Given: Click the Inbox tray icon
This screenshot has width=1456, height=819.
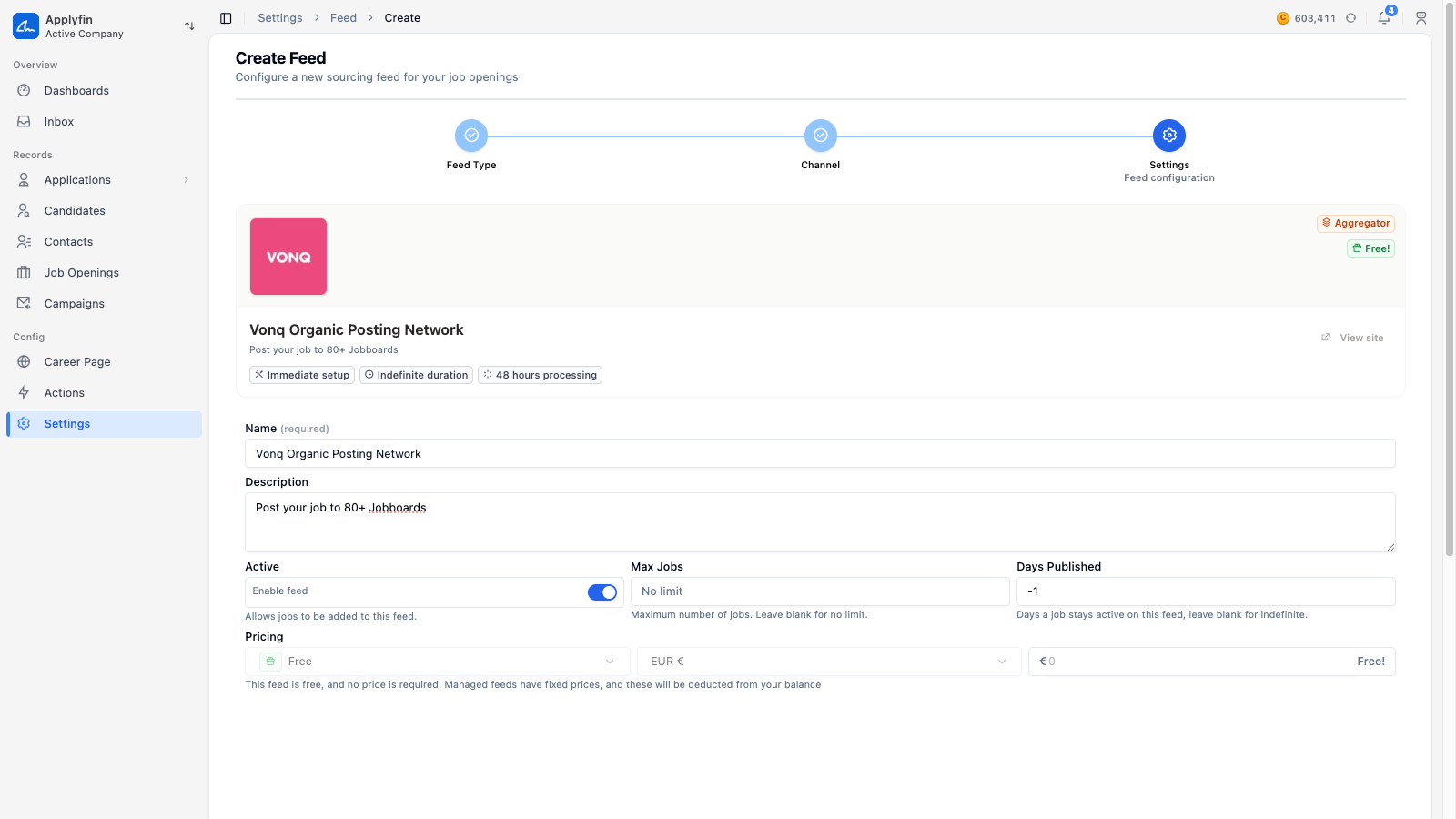Looking at the screenshot, I should 25,122.
